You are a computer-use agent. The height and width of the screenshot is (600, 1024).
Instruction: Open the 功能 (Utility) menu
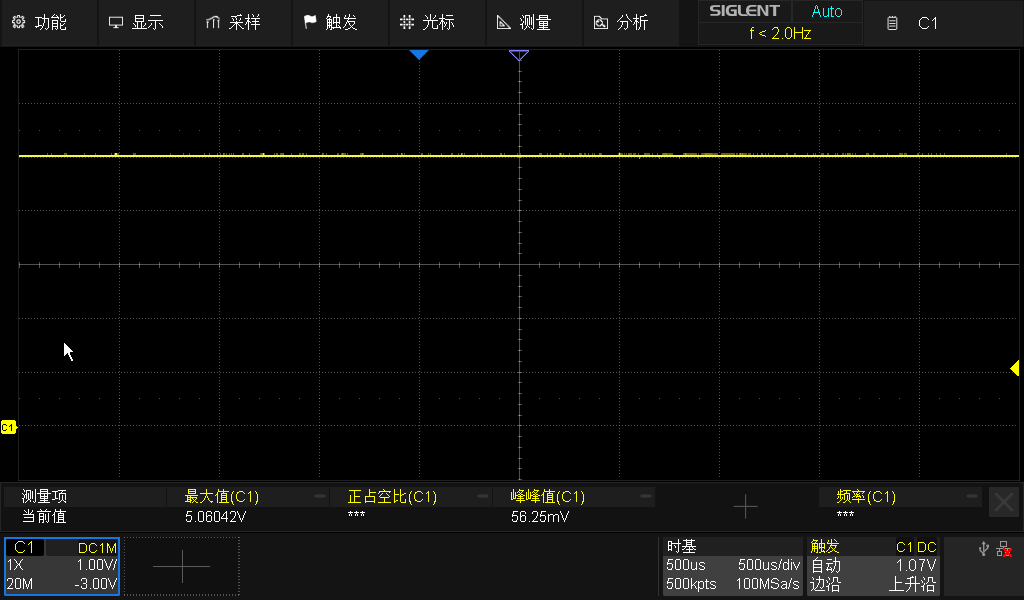[x=49, y=23]
